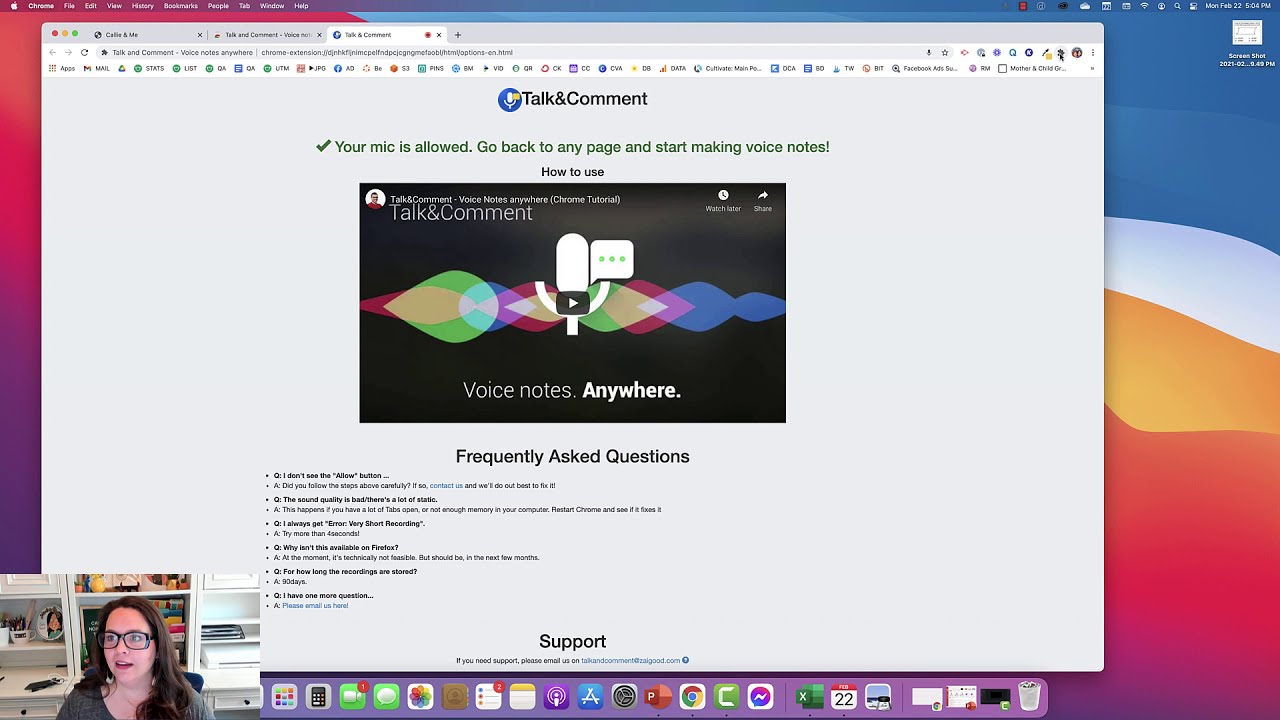The image size is (1280, 720).
Task: Click the color picker extension icon
Action: click(1045, 53)
